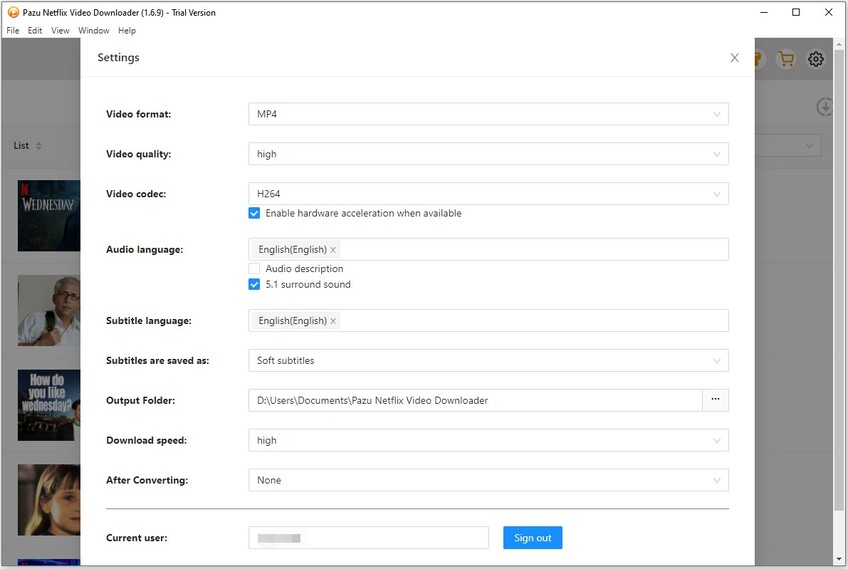Click the Pazu app logo in title bar

click(x=13, y=12)
